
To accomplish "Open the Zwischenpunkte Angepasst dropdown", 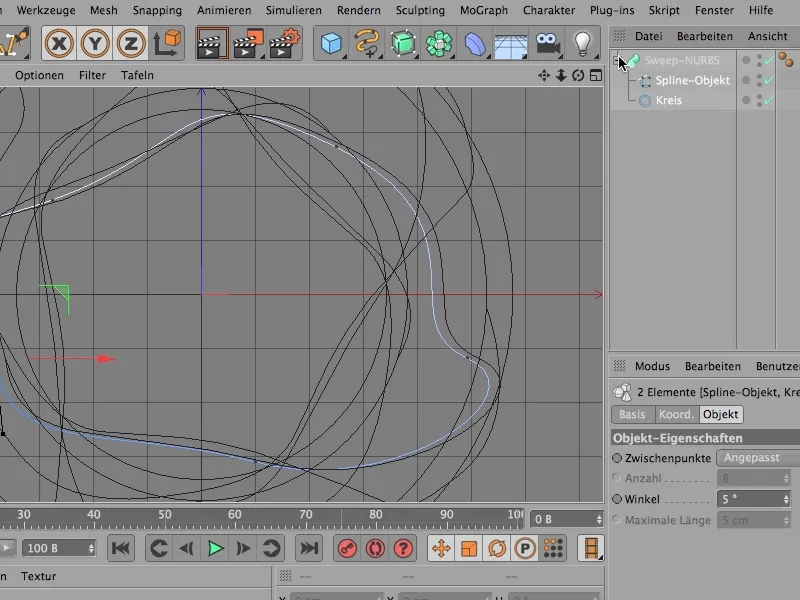I will click(x=758, y=458).
